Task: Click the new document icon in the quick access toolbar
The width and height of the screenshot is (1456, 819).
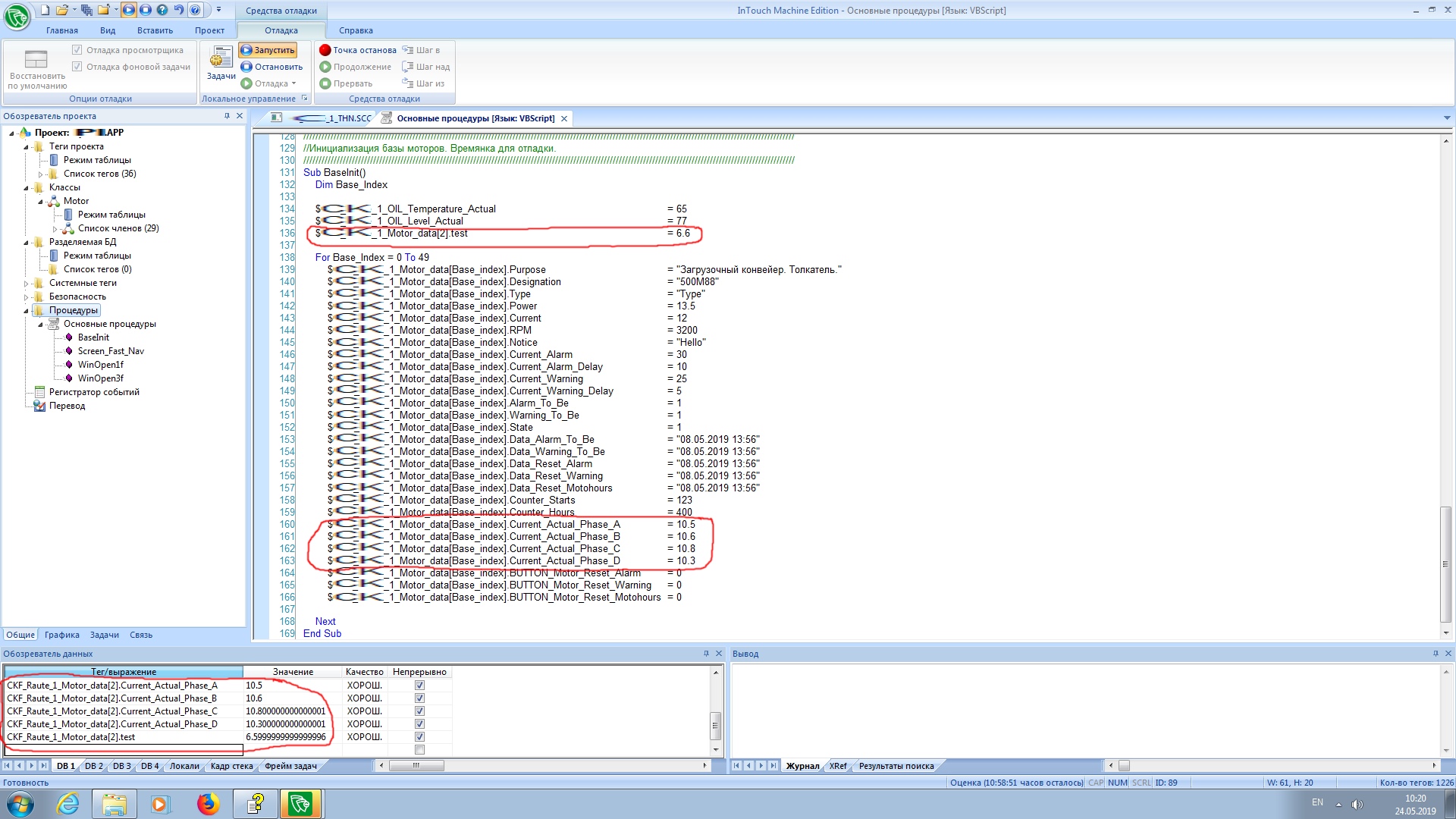Action: pos(45,10)
